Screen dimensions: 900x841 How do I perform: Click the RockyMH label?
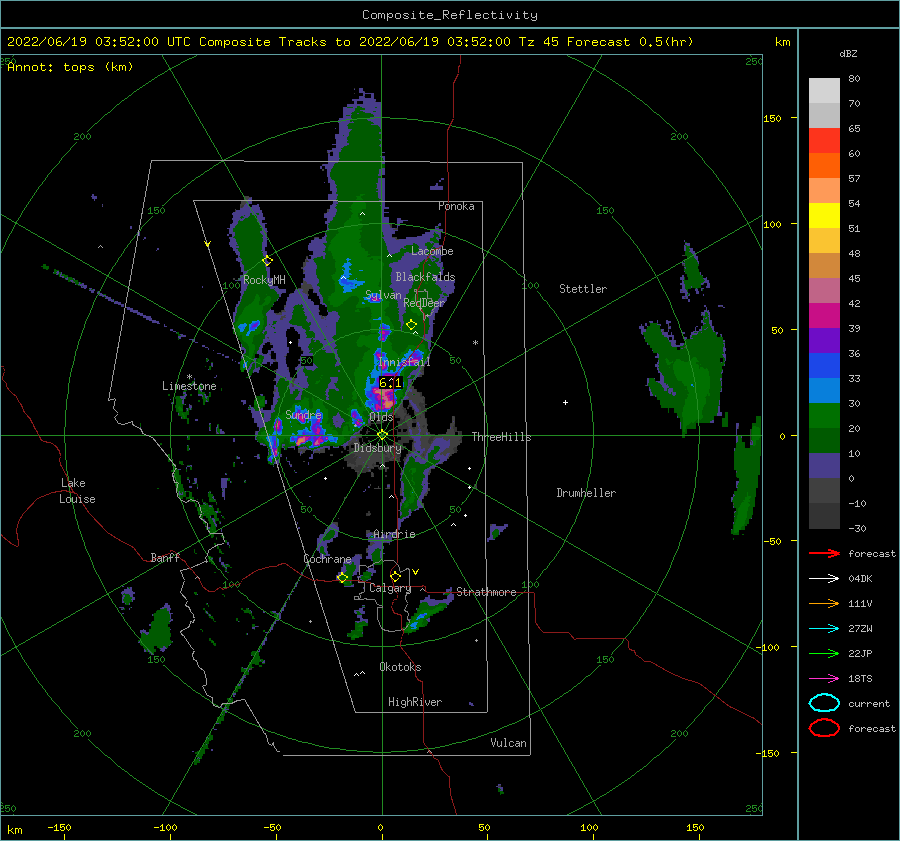tap(264, 280)
